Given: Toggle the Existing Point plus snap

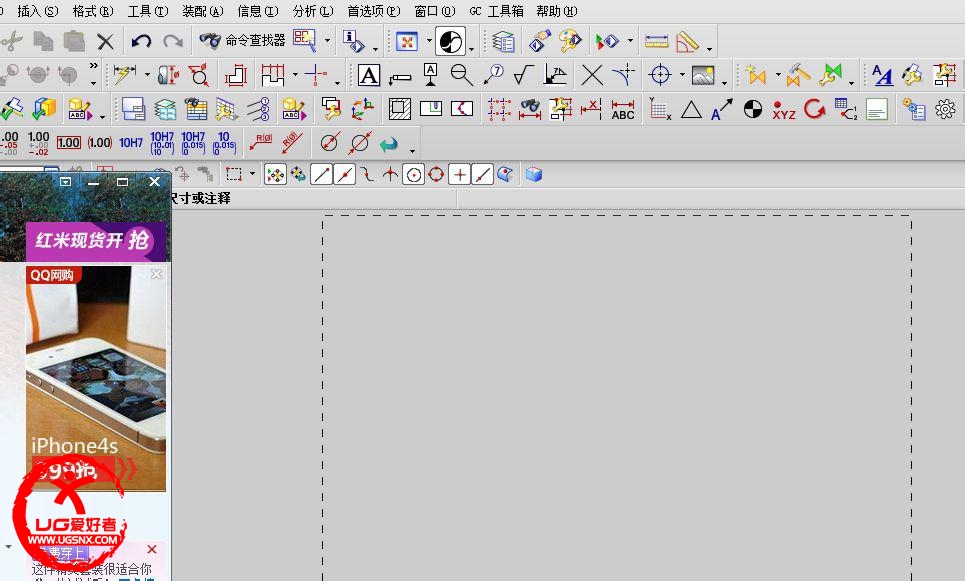Looking at the screenshot, I should (460, 175).
